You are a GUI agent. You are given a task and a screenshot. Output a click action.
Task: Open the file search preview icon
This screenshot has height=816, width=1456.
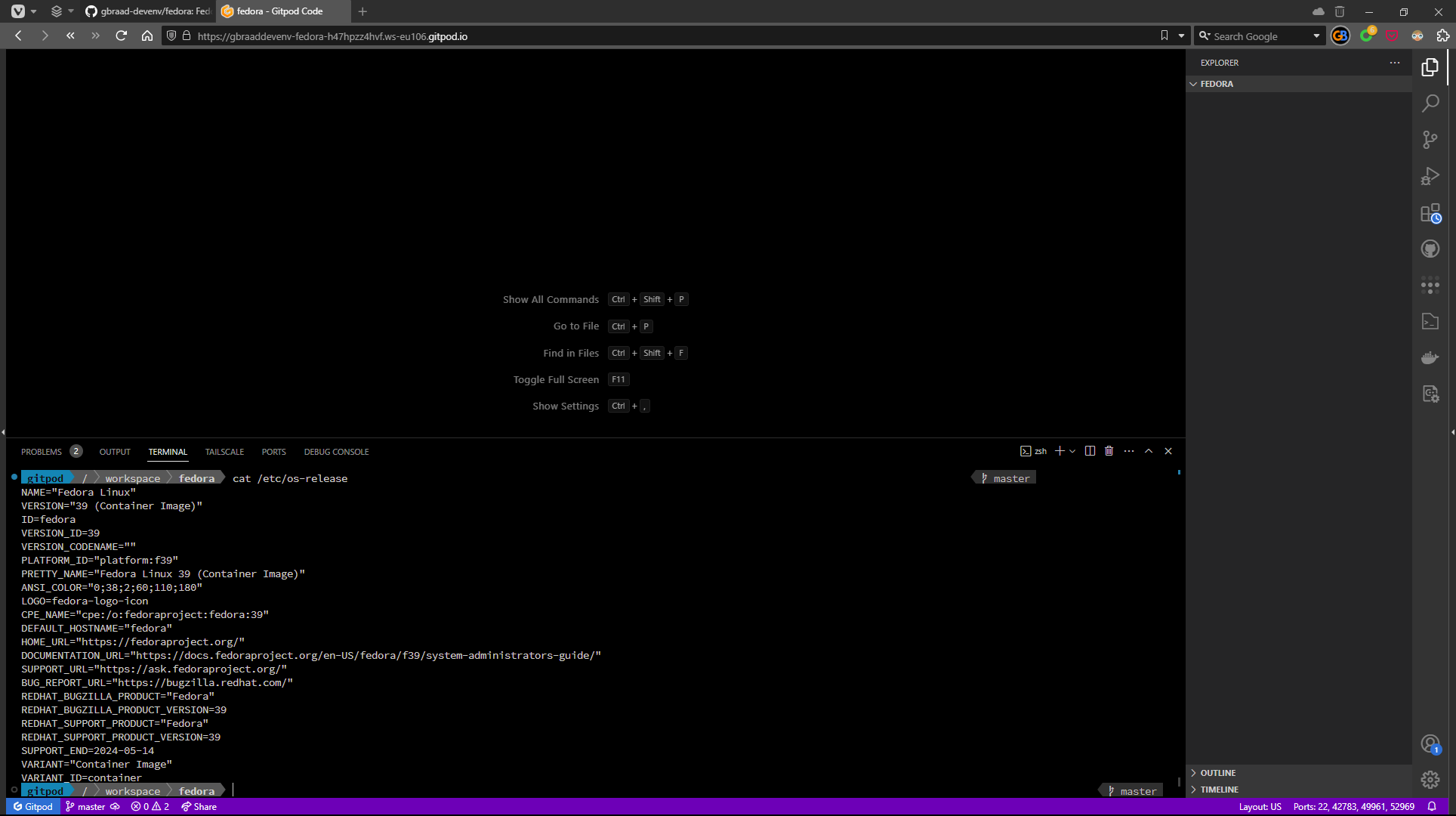[1430, 394]
